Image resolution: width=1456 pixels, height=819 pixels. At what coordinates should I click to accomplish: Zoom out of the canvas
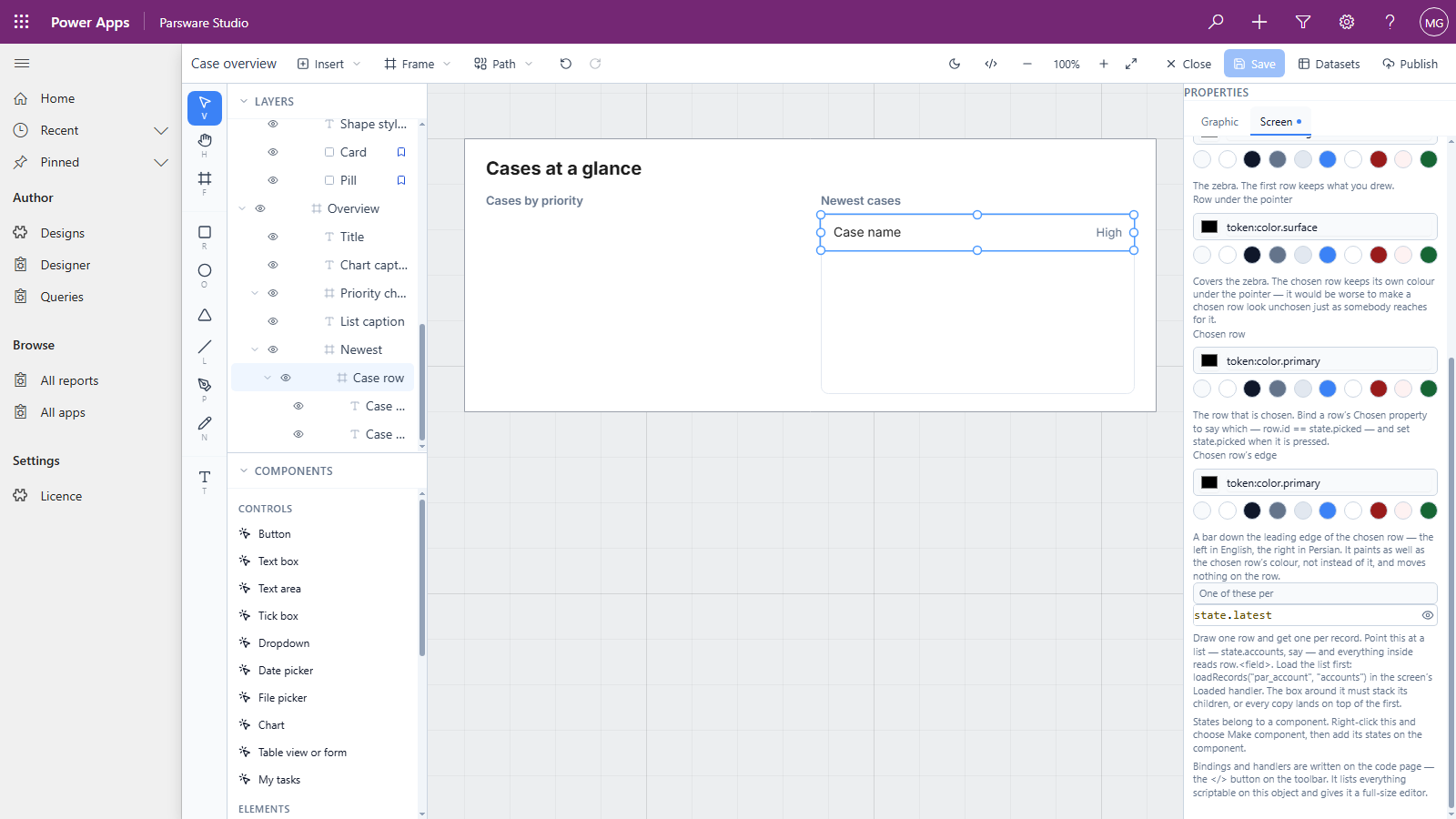[1027, 64]
